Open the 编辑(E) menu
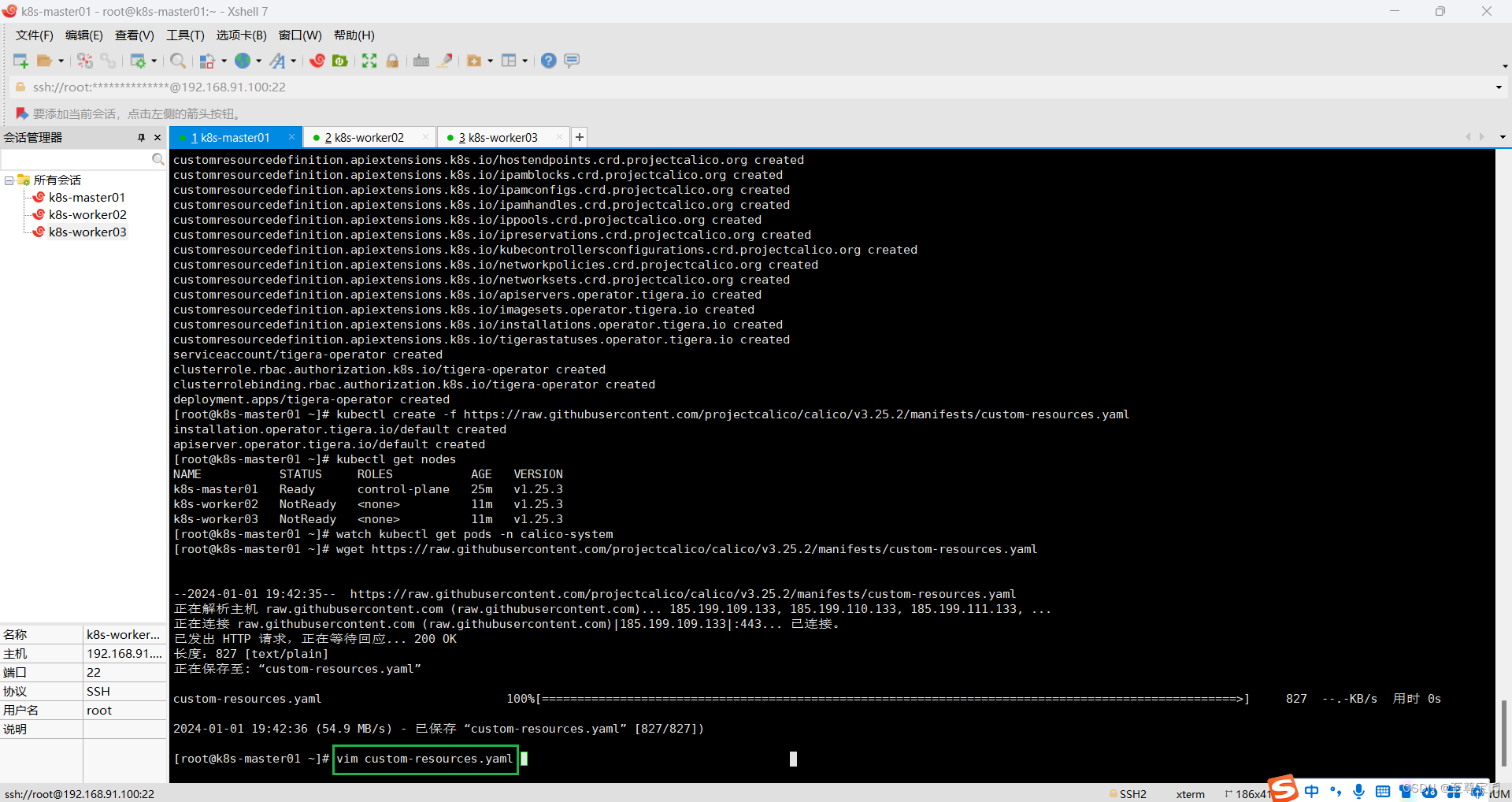This screenshot has width=1512, height=802. 84,35
